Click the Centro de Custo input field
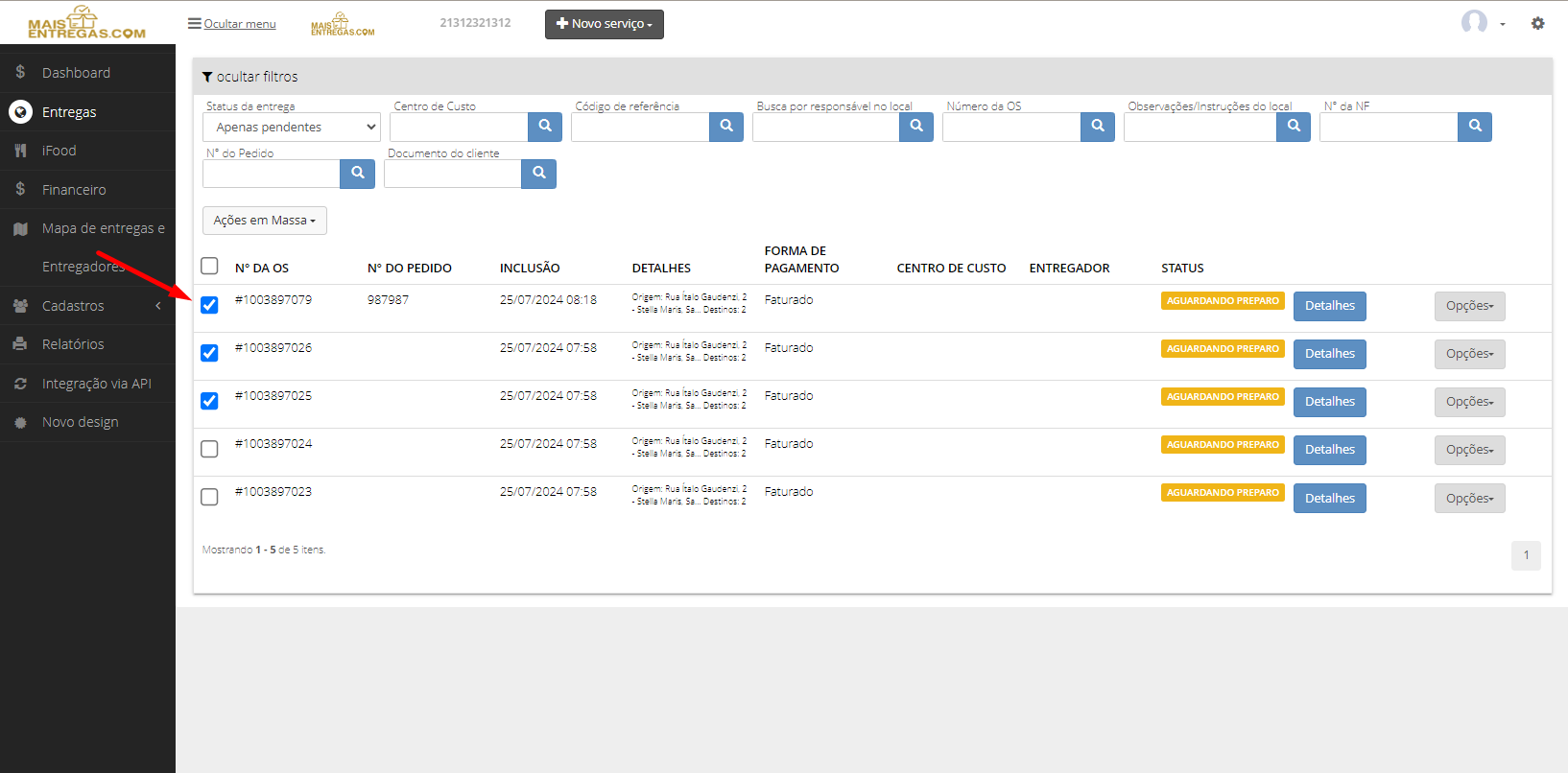This screenshot has height=773, width=1568. click(459, 127)
